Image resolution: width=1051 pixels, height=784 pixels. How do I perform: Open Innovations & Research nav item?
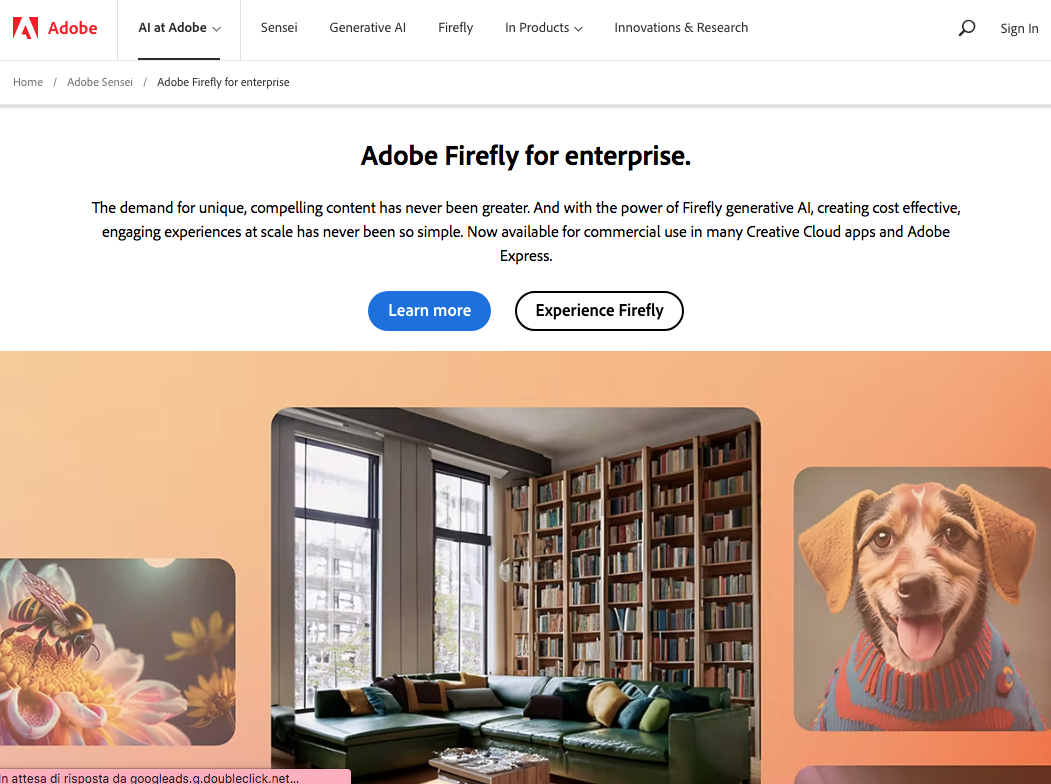coord(681,28)
